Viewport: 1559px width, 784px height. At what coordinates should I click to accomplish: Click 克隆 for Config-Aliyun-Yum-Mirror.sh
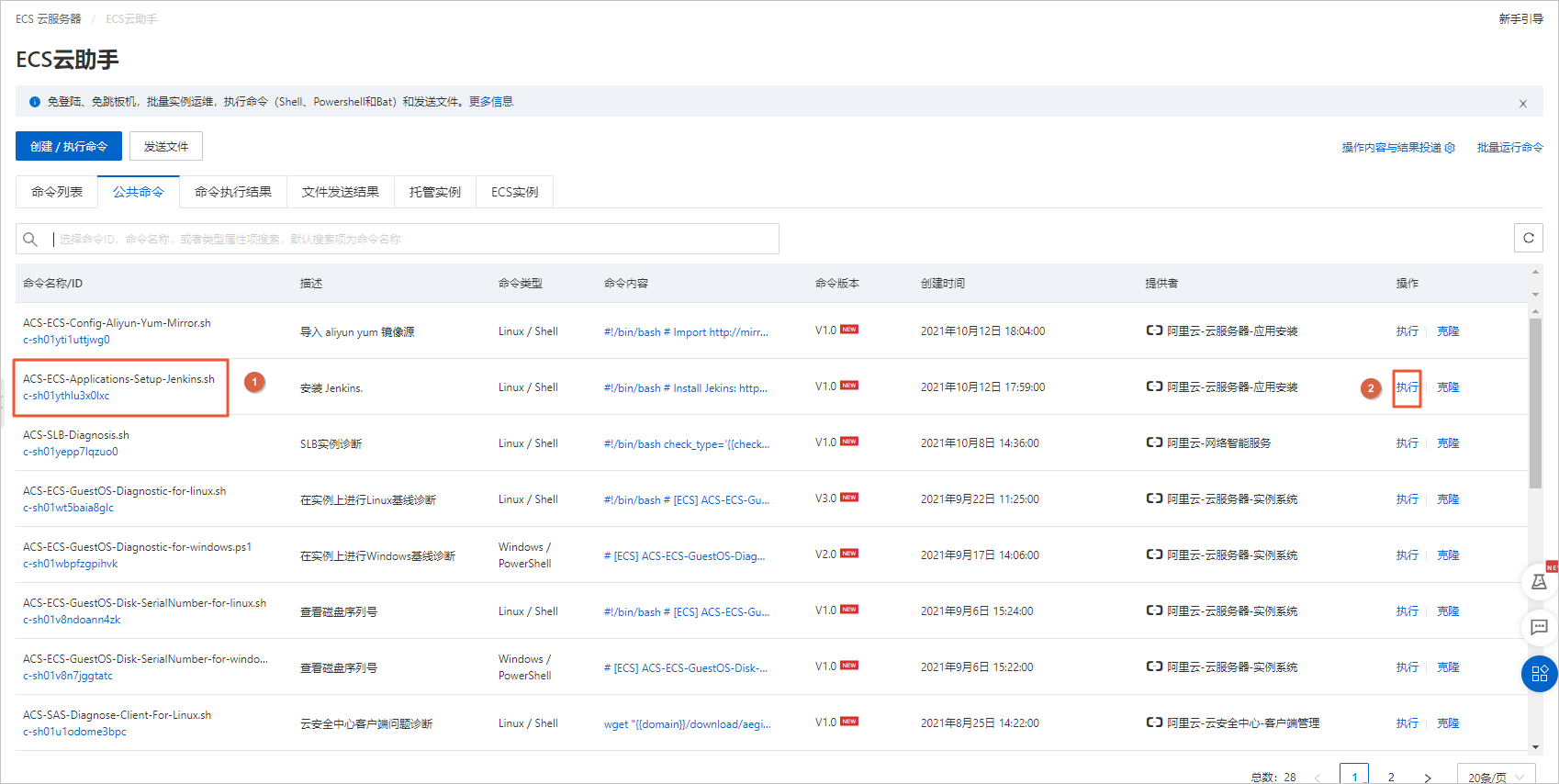[1448, 331]
